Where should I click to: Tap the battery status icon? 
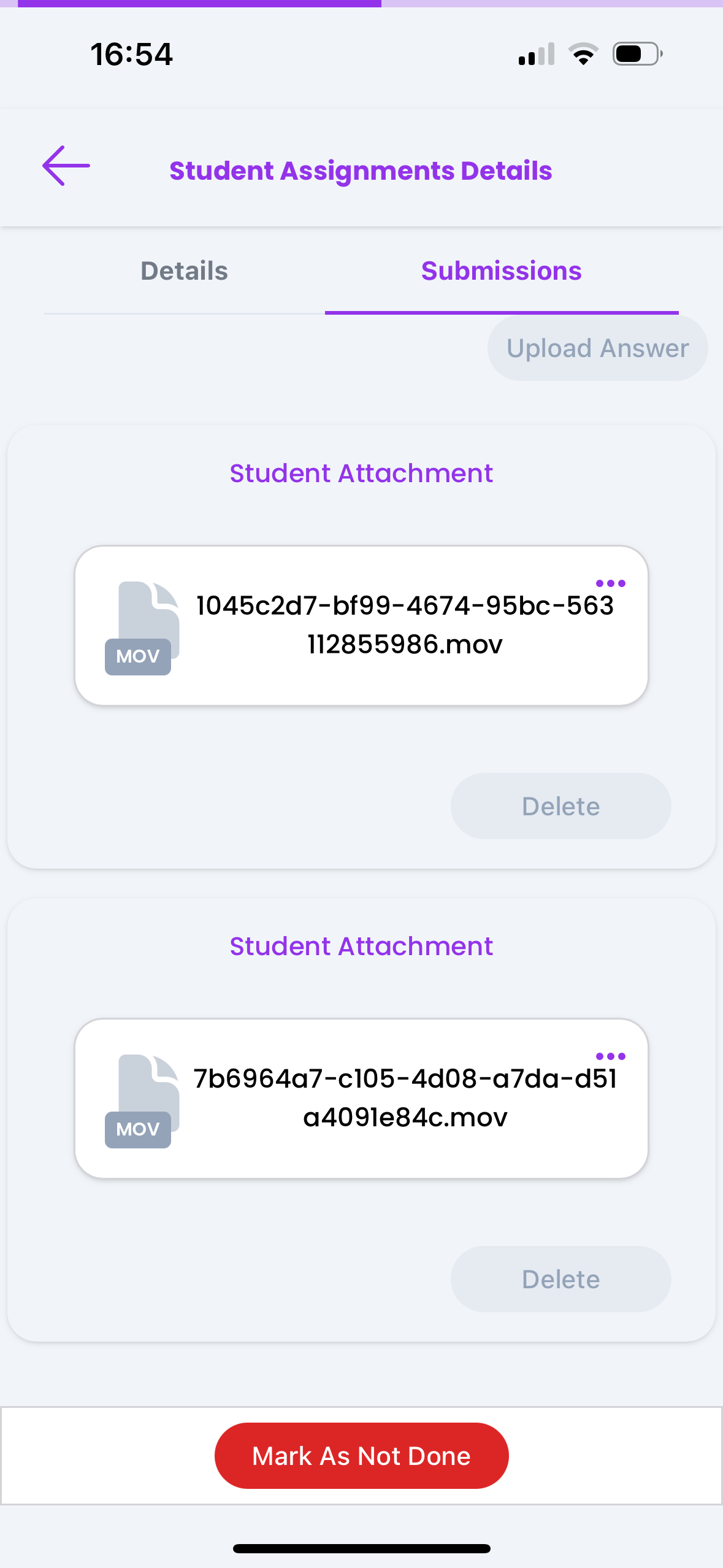click(x=637, y=55)
